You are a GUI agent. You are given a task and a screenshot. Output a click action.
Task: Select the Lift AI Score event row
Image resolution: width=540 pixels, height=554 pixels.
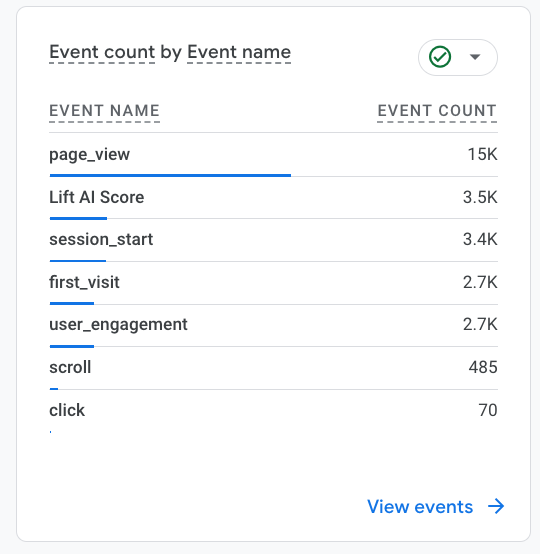click(274, 198)
